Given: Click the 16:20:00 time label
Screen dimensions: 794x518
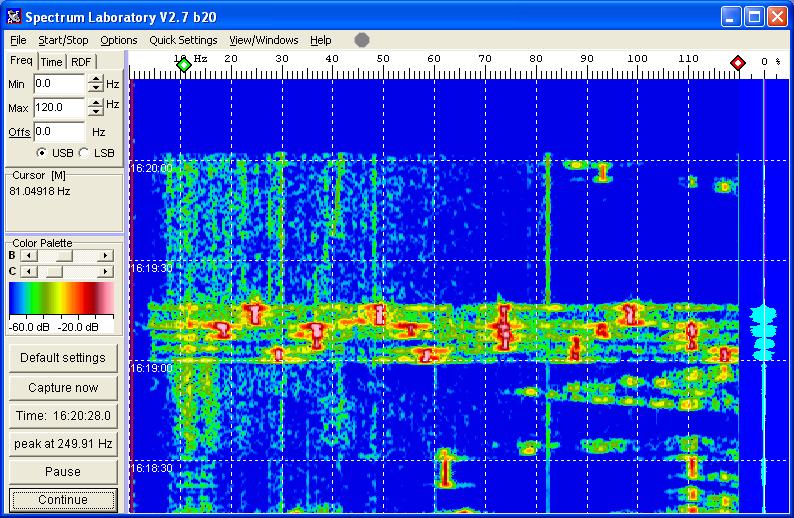Looking at the screenshot, I should pyautogui.click(x=151, y=168).
